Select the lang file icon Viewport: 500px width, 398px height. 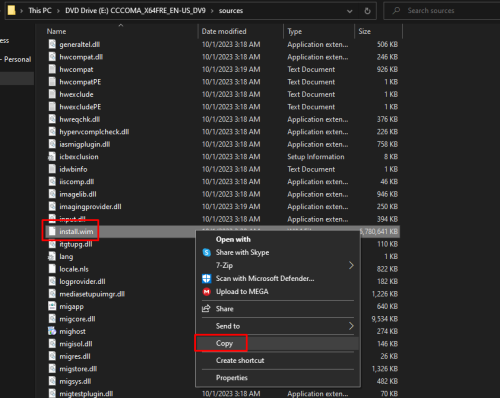coord(52,257)
